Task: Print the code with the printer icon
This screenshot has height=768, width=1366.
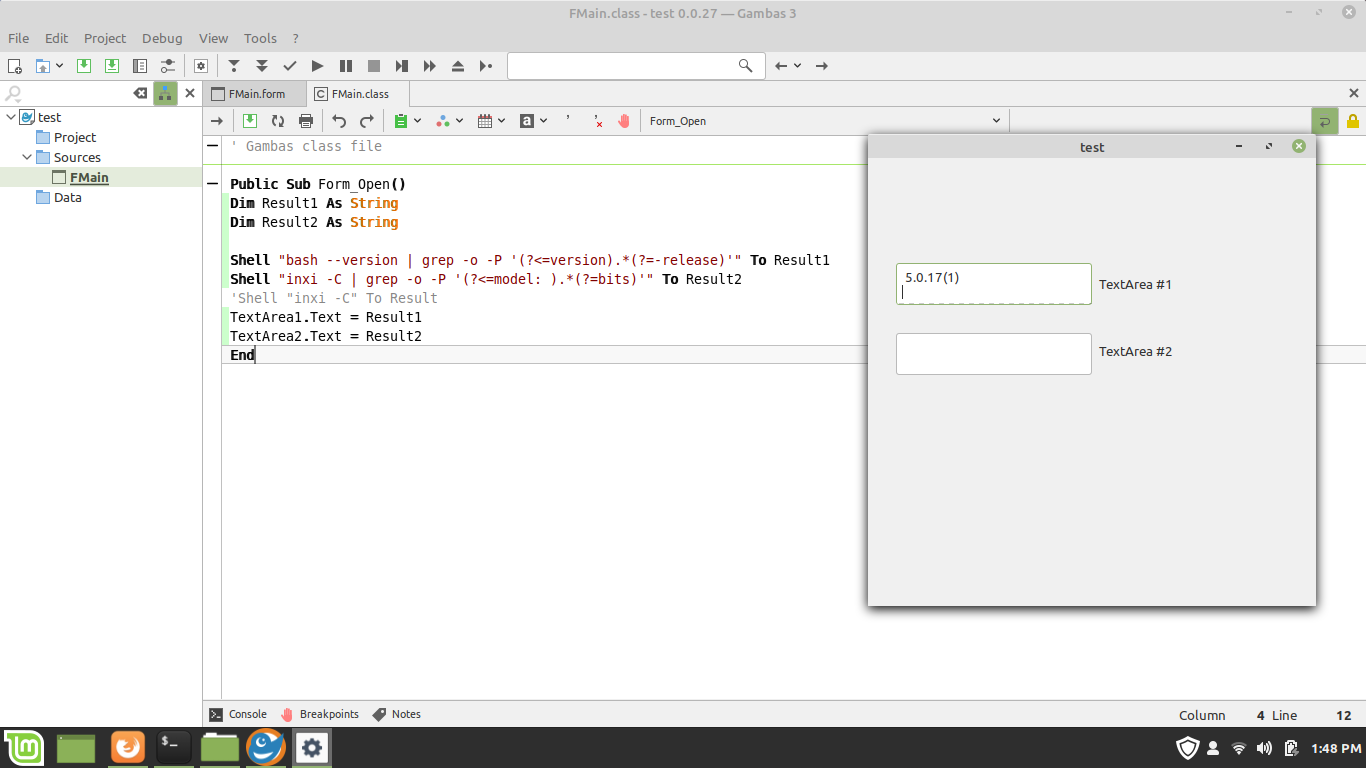Action: tap(306, 121)
